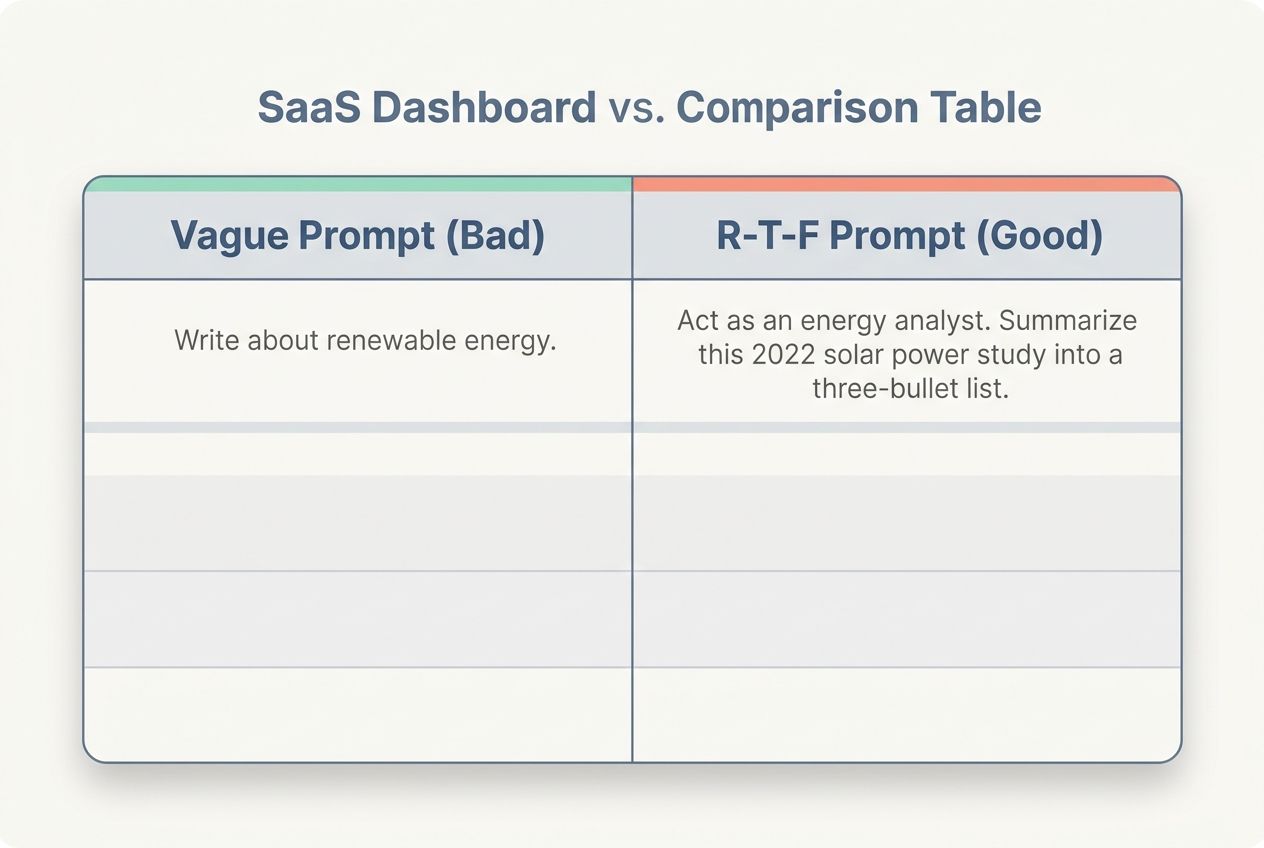Click the "three-bullet list." text line

(x=909, y=389)
